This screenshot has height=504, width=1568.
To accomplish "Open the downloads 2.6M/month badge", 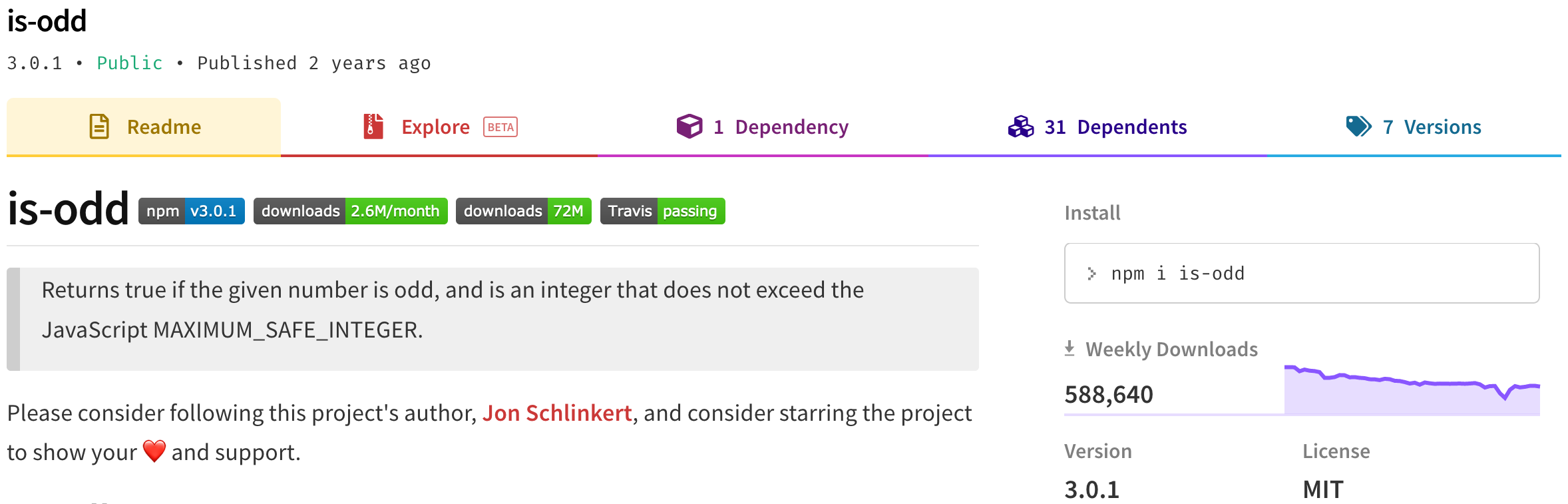I will [351, 211].
